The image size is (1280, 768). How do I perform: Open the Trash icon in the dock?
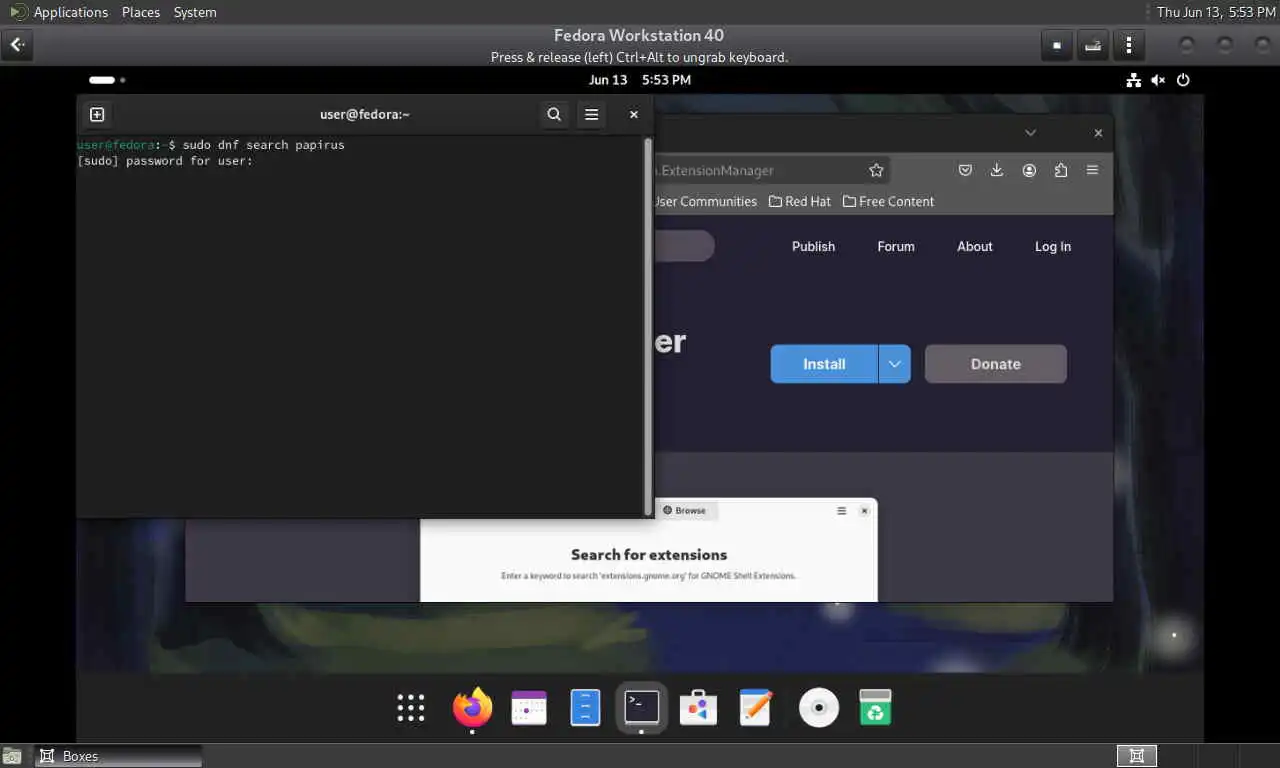pos(875,708)
